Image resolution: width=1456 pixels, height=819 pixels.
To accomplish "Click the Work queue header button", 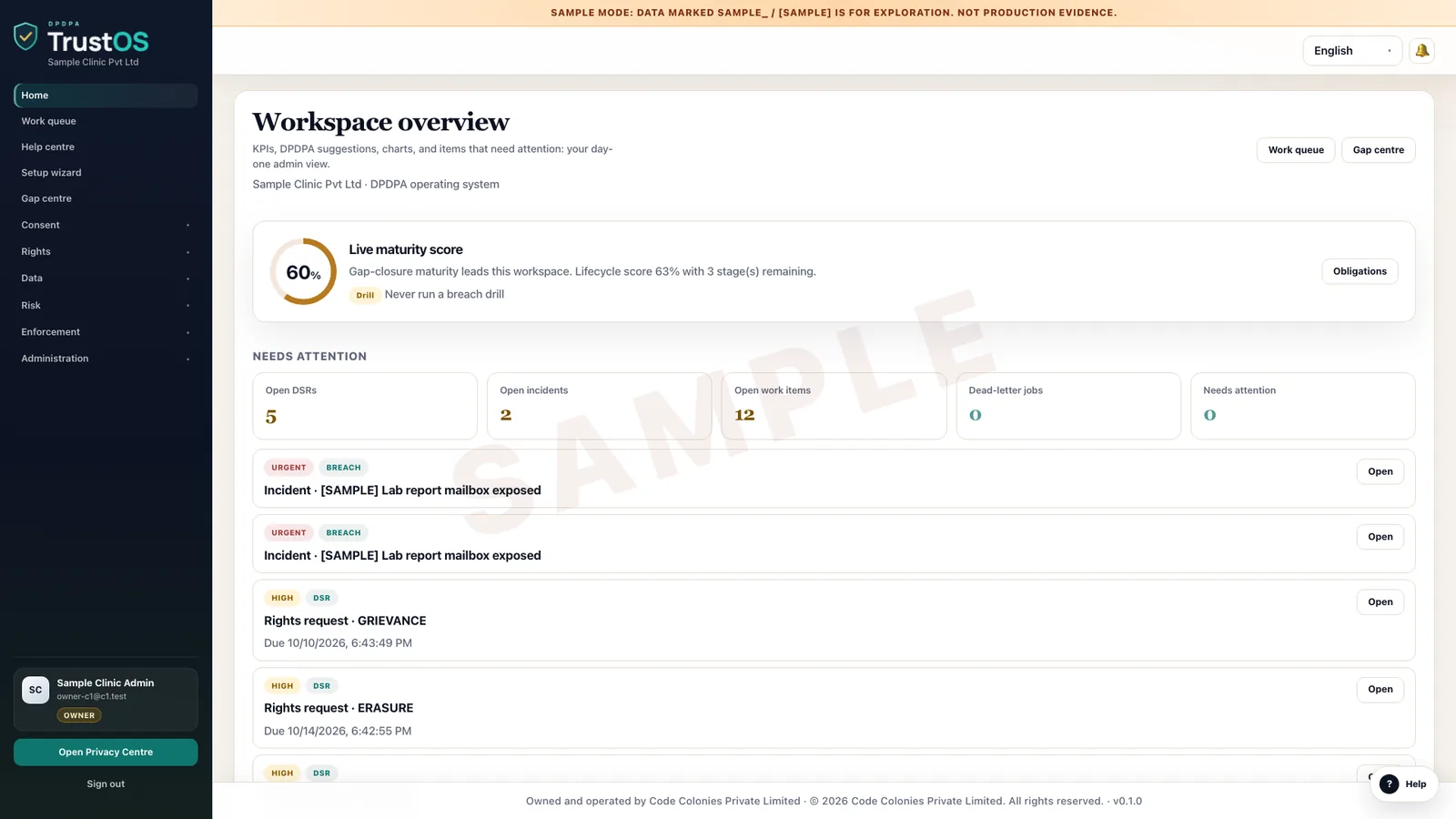I will click(1296, 150).
